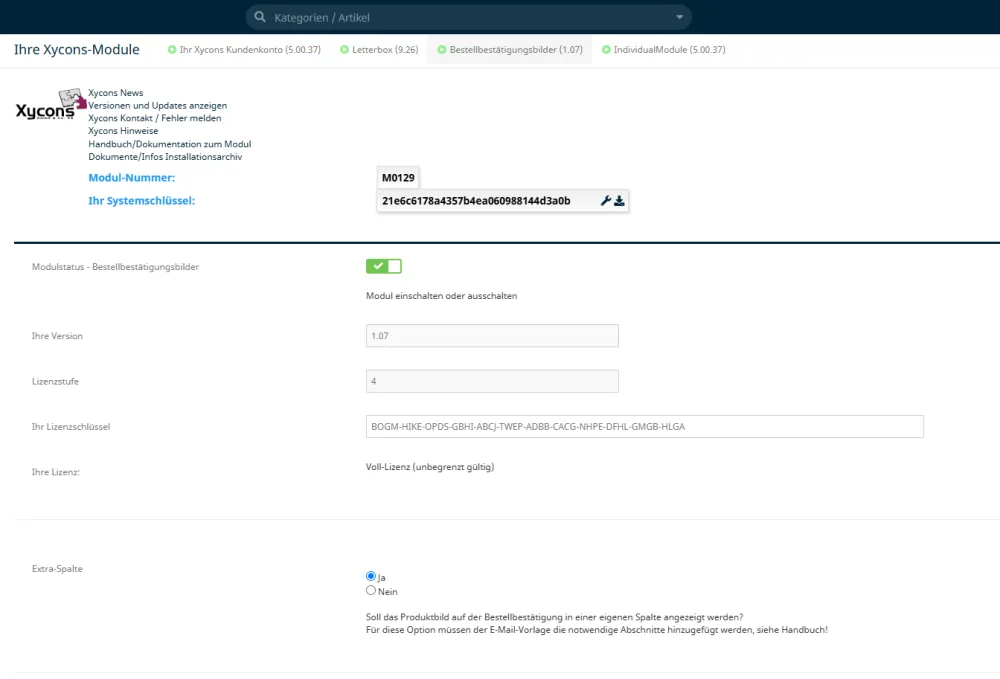
Task: Open Handbuch/Dokumentation zum Modul link
Action: [x=170, y=144]
